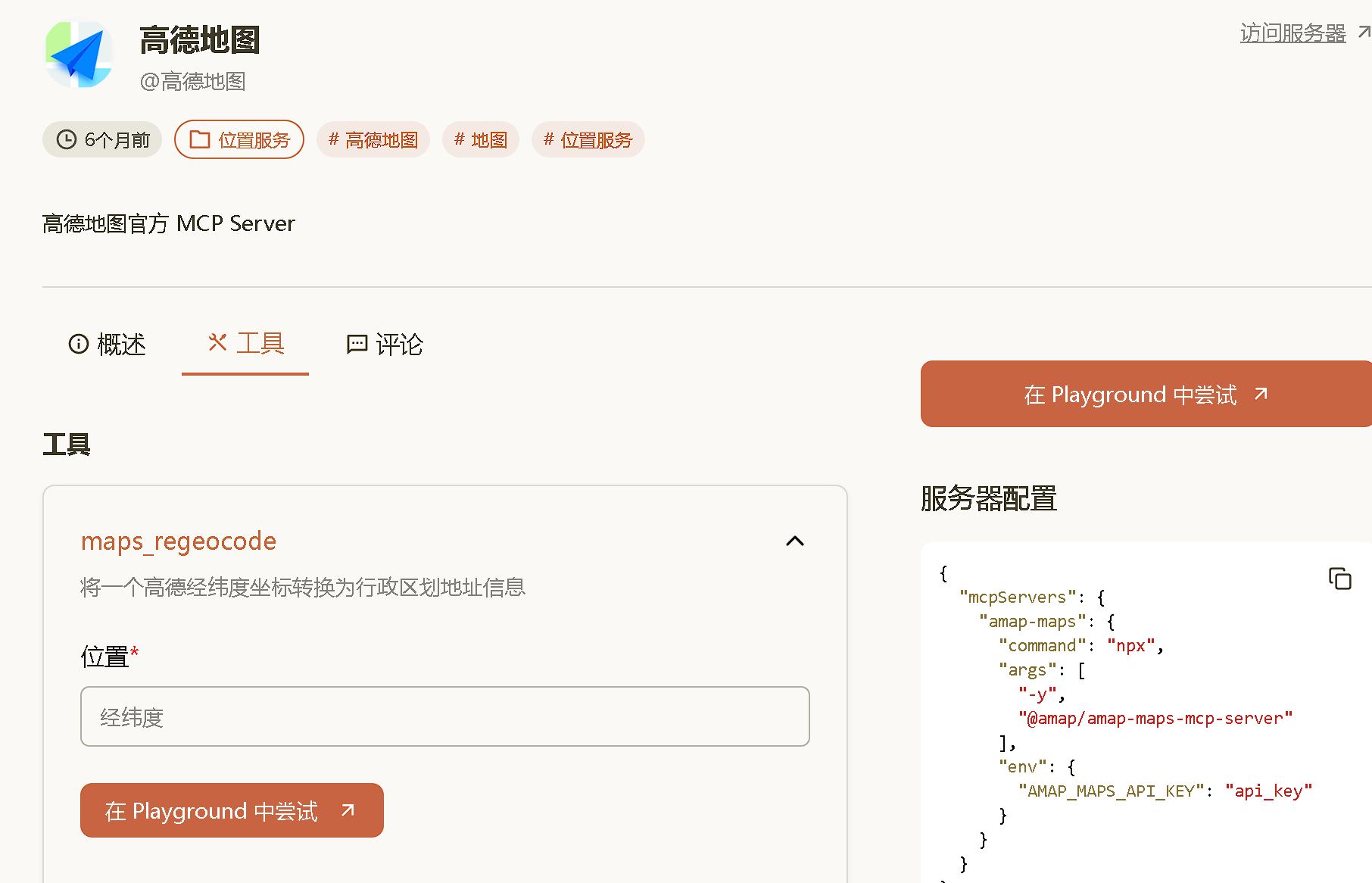
Task: Copy the server configuration JSON
Action: [1339, 579]
